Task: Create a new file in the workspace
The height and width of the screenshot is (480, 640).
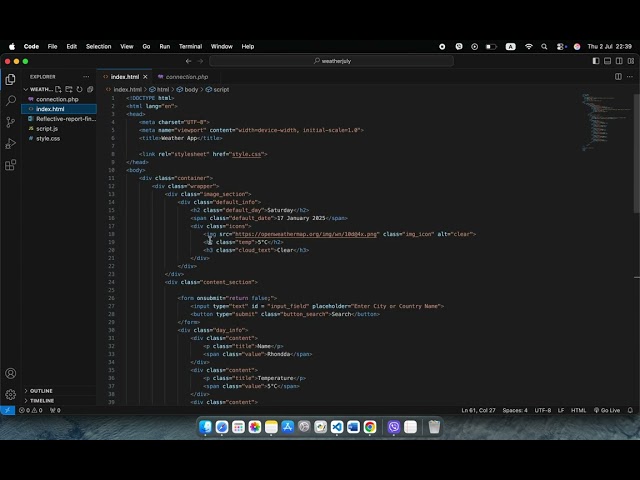Action: 58,89
